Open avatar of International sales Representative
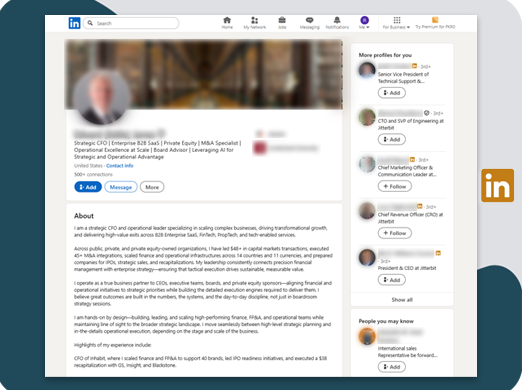Viewport: 522px width, 390px height. (367, 336)
